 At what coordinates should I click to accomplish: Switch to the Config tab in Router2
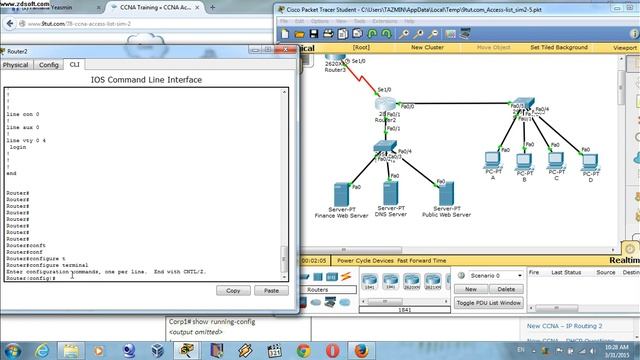(x=49, y=65)
